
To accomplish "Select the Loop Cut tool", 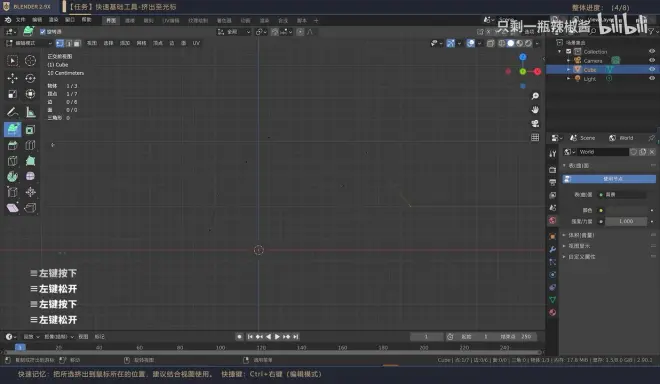I will coord(30,145).
